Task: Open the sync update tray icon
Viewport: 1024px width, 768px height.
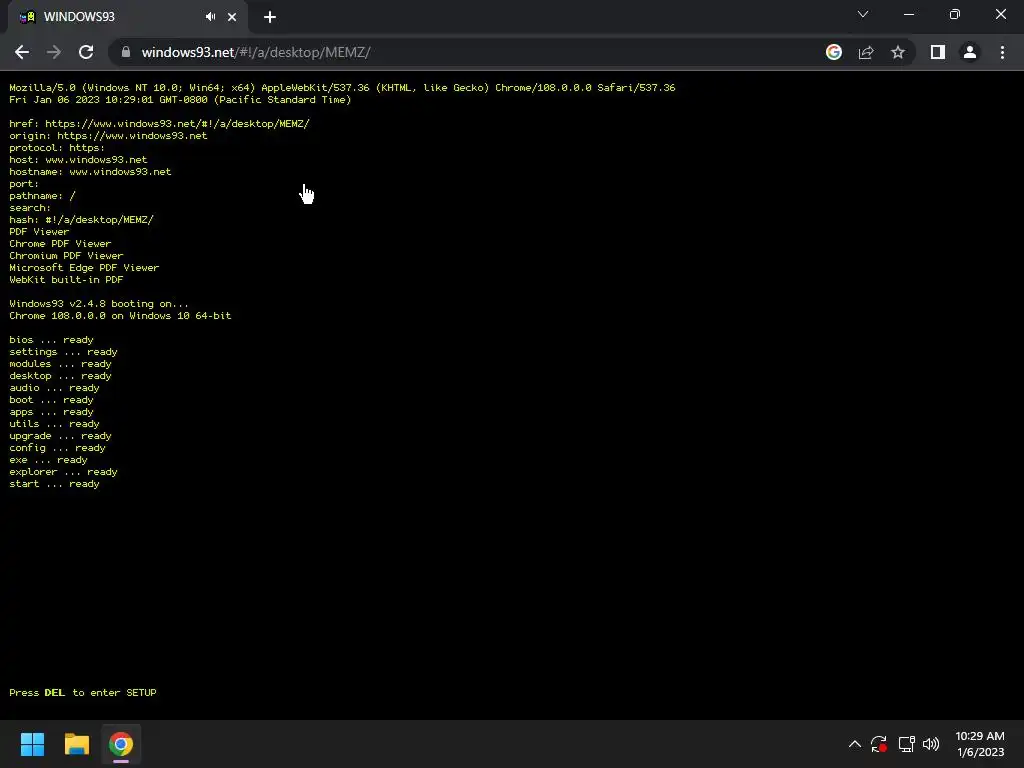Action: pos(879,744)
